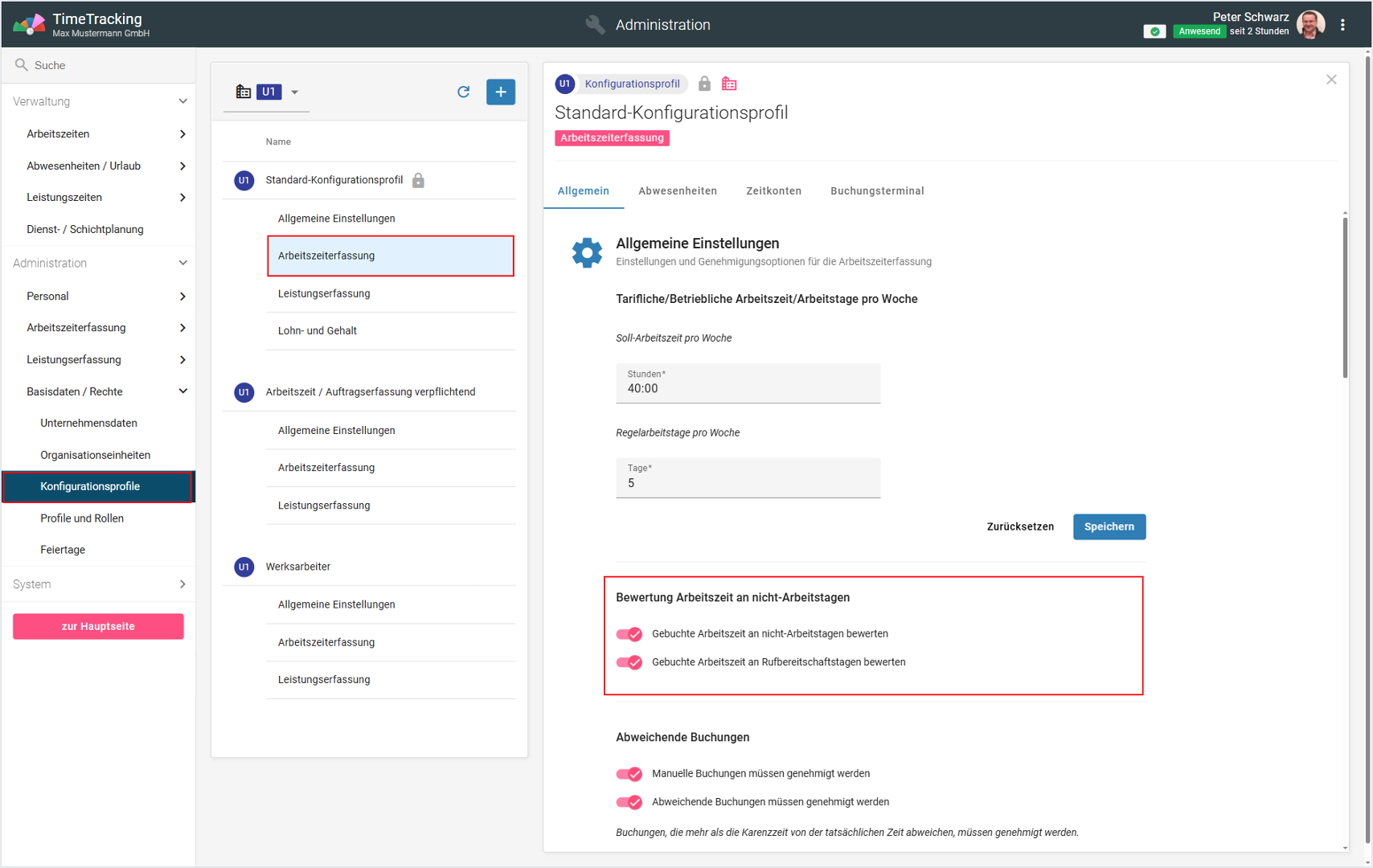This screenshot has width=1373, height=868.
Task: Click the green presence status icon
Action: [1154, 31]
